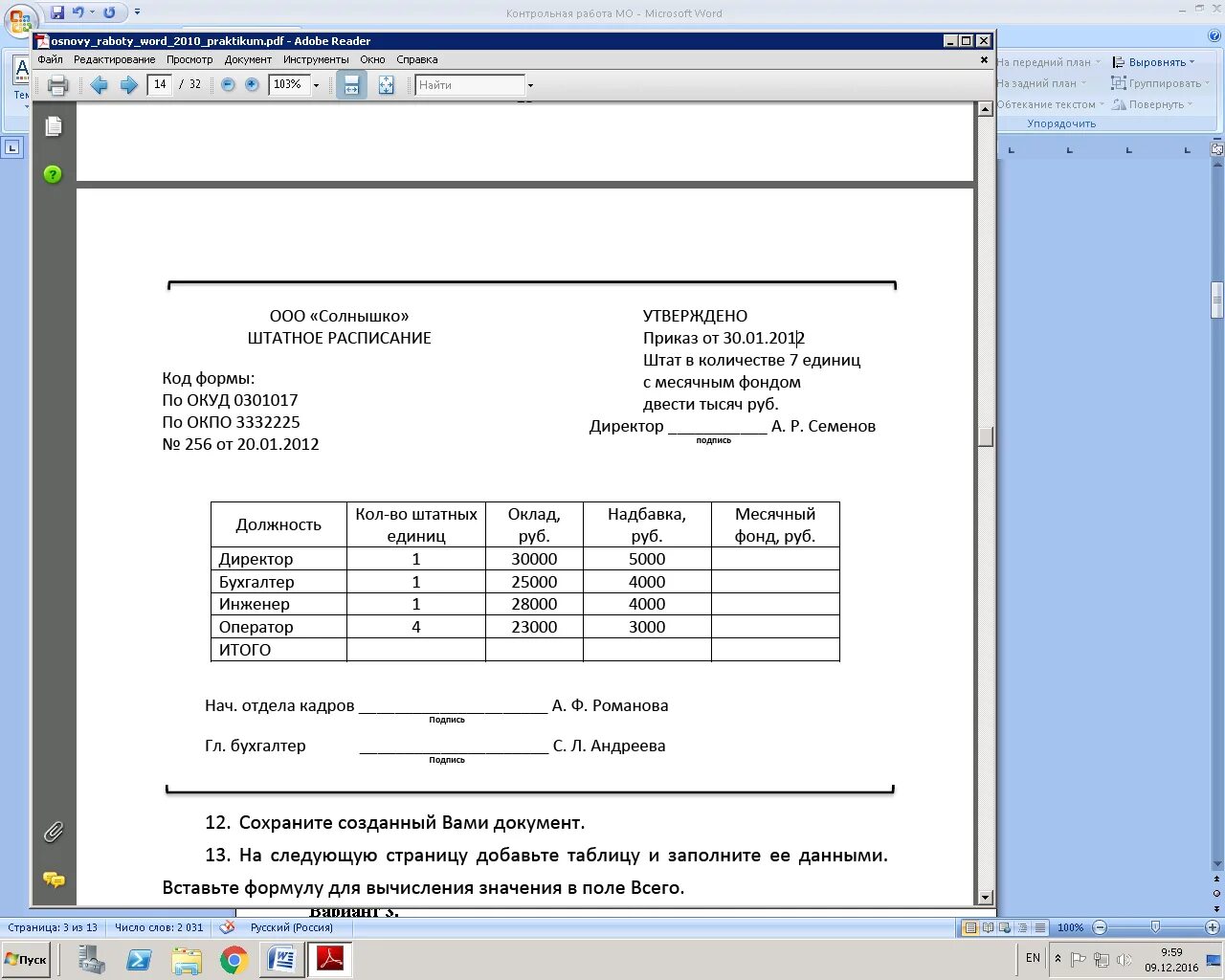Open Undo history dropdown arrow in Word
Viewport: 1225px width, 980px height.
(92, 12)
